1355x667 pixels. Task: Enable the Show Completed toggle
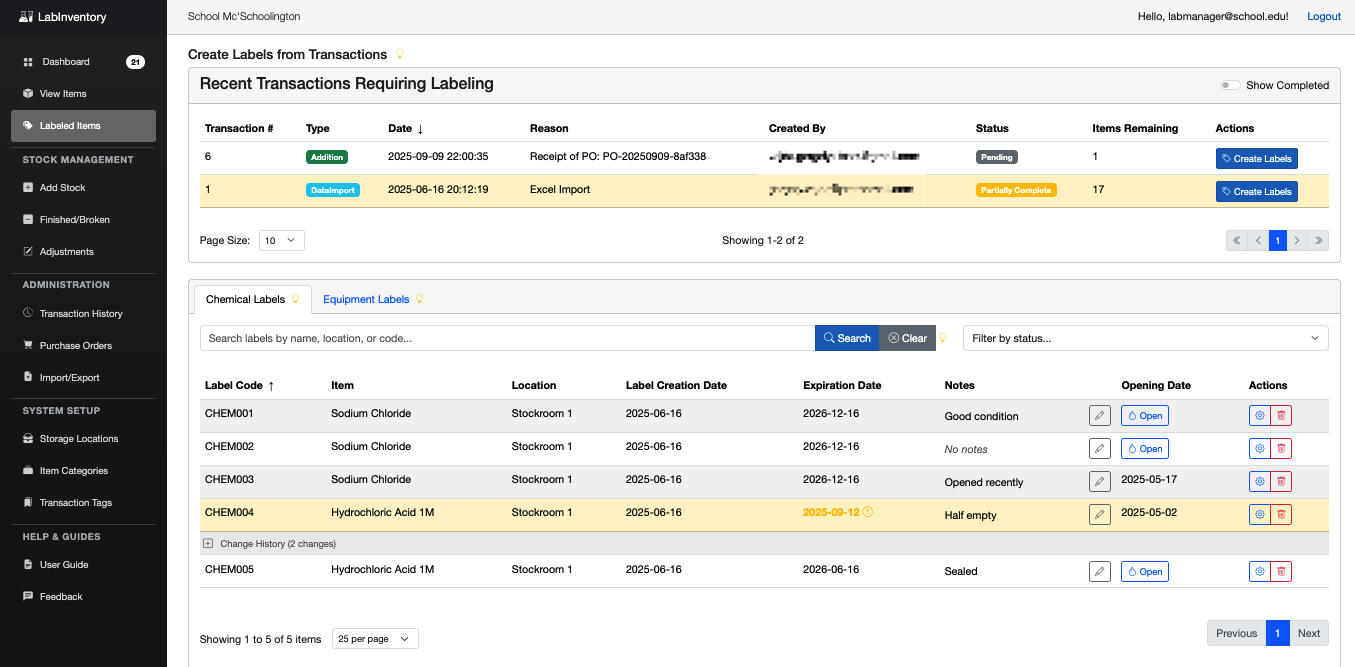coord(1230,85)
